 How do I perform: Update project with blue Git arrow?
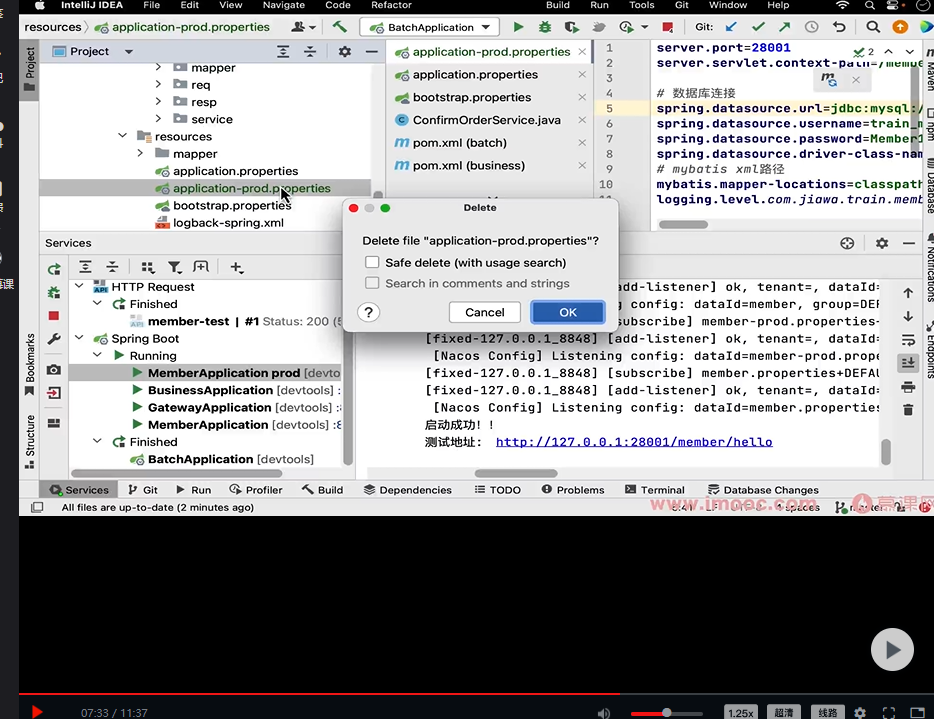coord(731,27)
